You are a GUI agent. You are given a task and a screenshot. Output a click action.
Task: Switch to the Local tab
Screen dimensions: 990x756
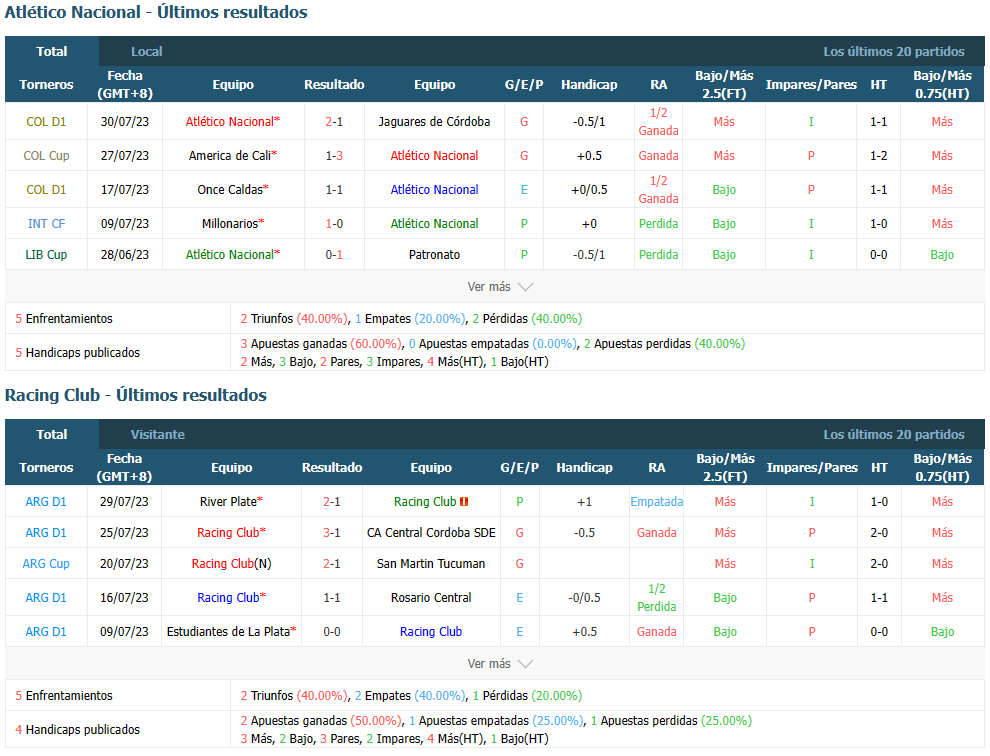[146, 52]
